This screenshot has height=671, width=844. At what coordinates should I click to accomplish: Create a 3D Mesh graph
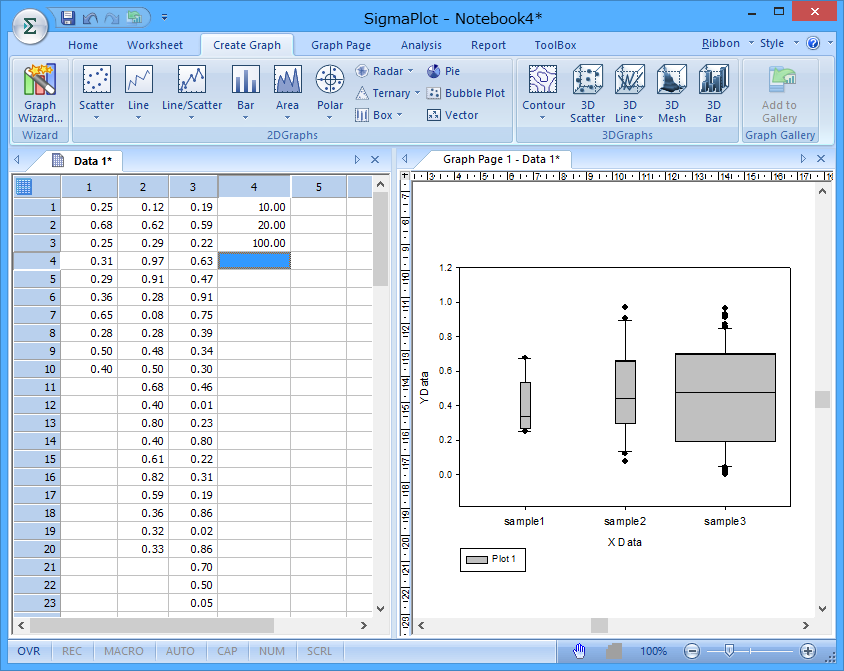pyautogui.click(x=672, y=94)
